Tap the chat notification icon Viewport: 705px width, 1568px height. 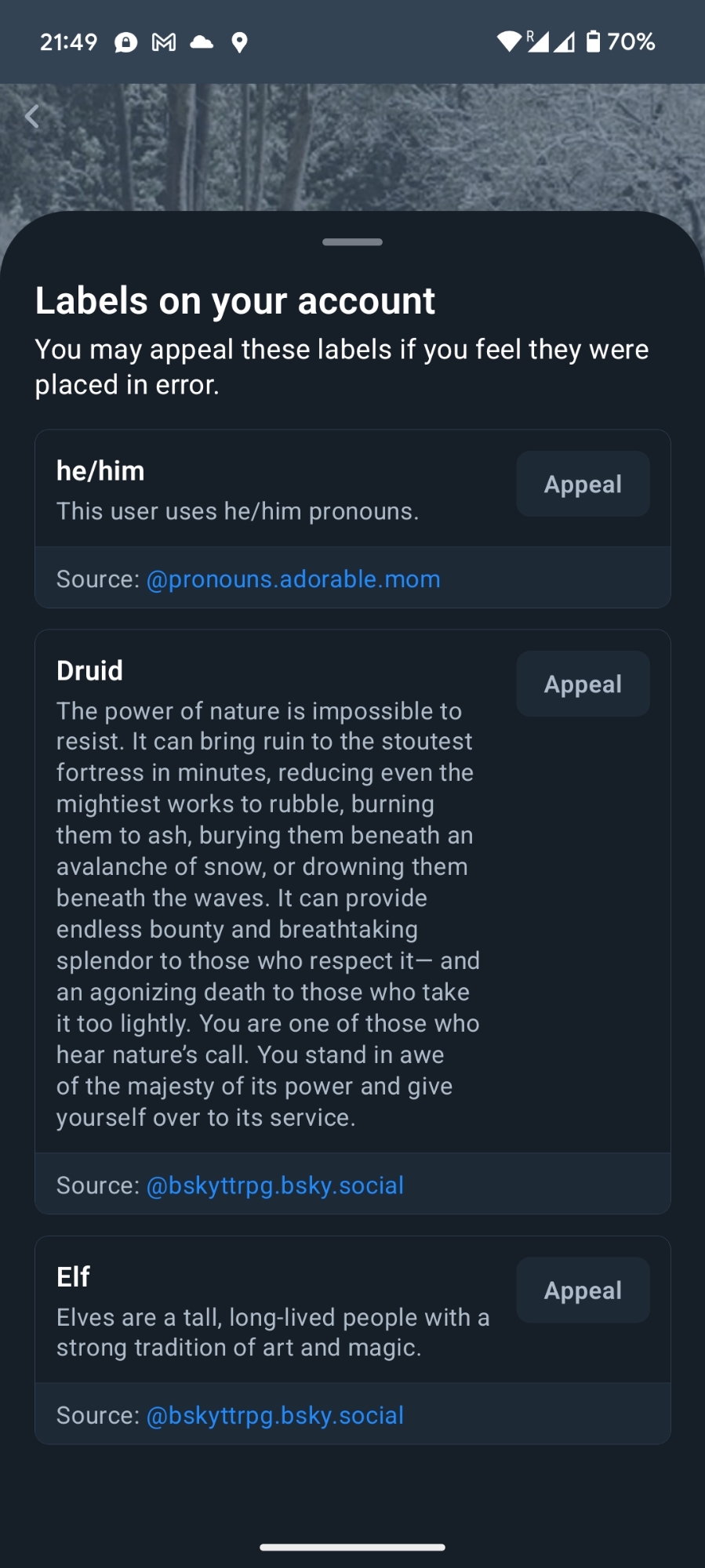coord(125,42)
